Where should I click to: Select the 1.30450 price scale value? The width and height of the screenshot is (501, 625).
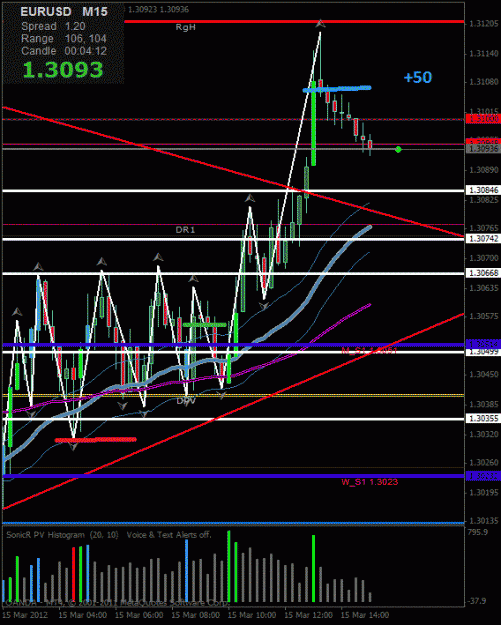tap(483, 375)
